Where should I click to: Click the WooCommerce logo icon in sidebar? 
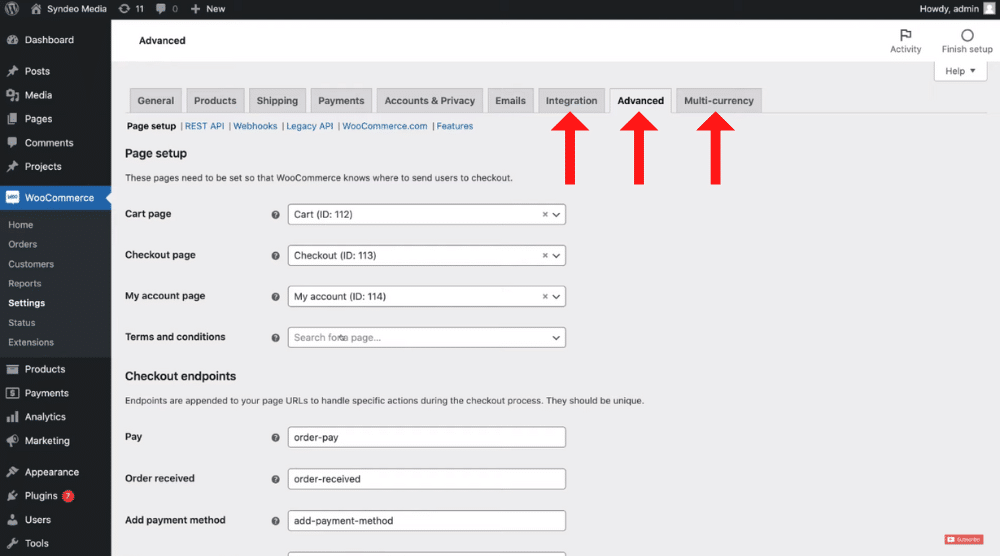coord(12,198)
